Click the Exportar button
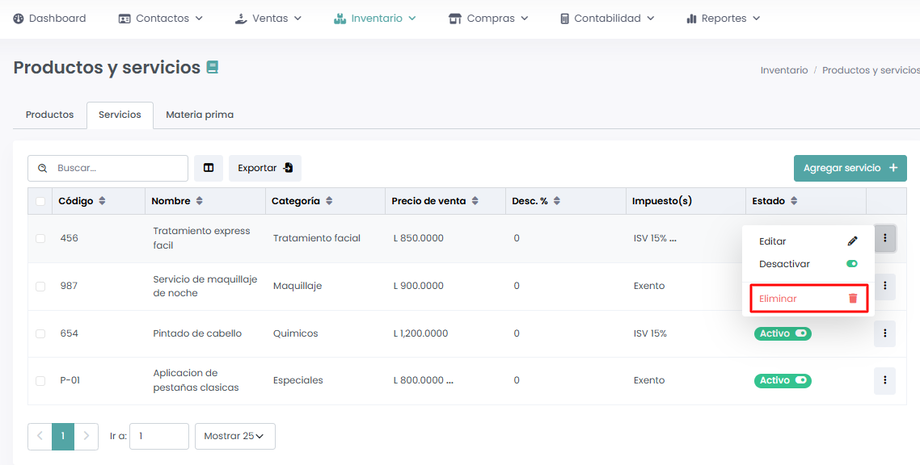The height and width of the screenshot is (465, 920). pos(265,168)
